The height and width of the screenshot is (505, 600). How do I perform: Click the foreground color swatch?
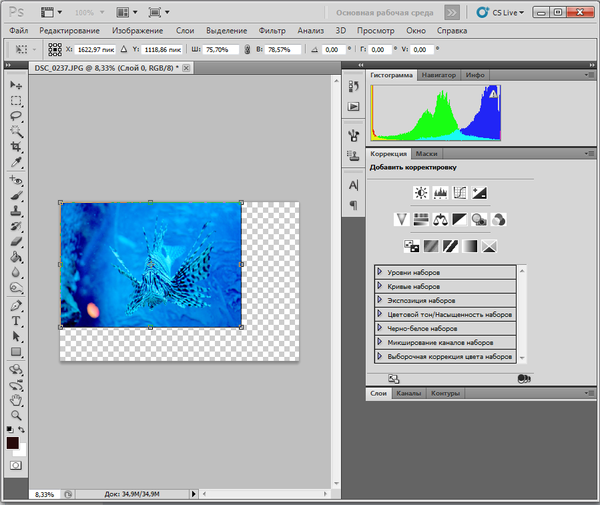pyautogui.click(x=12, y=442)
